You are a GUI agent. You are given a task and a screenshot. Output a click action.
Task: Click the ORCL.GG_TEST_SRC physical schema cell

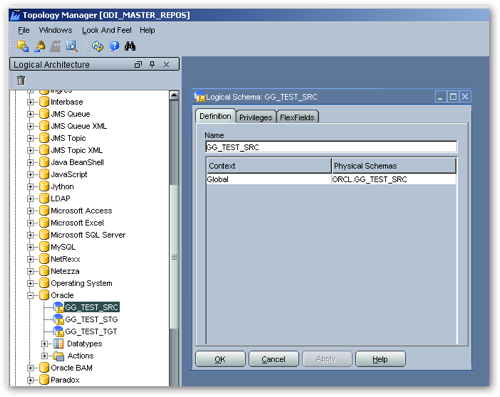click(394, 179)
